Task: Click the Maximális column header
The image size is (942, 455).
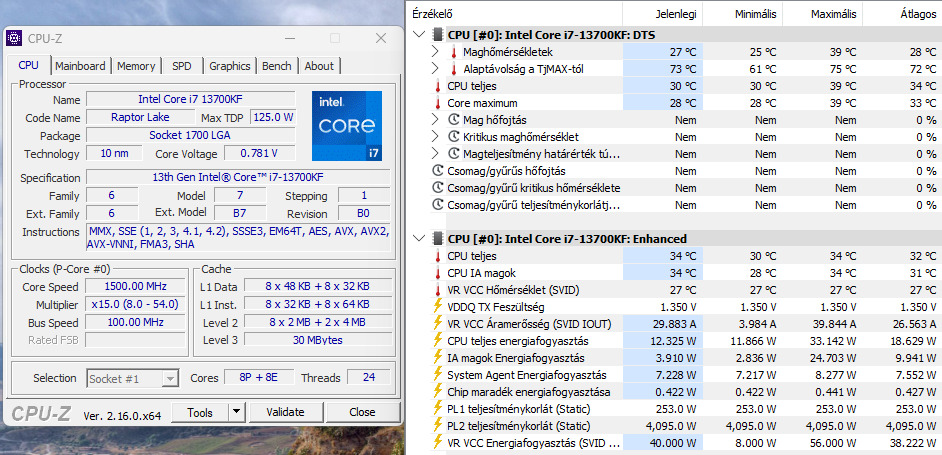Action: (822, 14)
